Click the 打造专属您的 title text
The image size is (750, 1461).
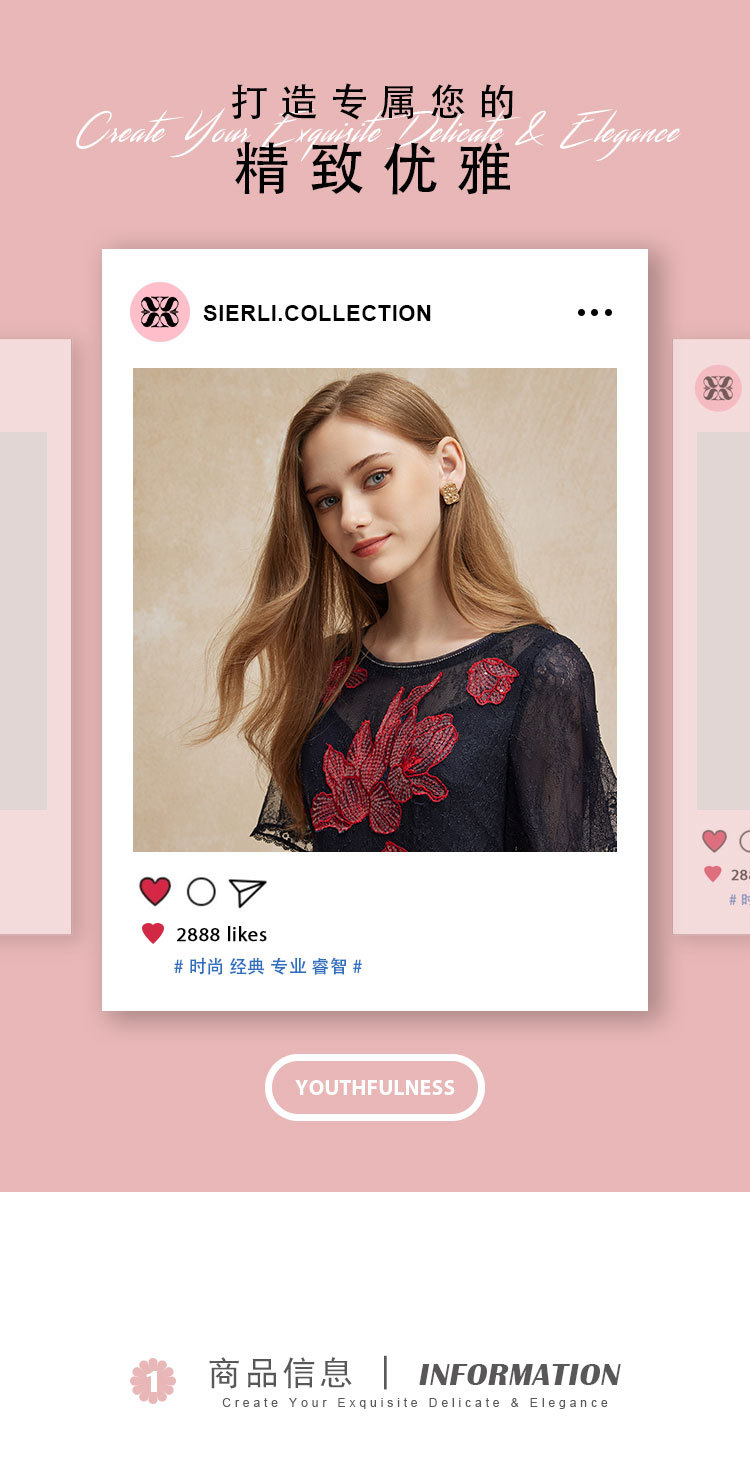pos(373,102)
